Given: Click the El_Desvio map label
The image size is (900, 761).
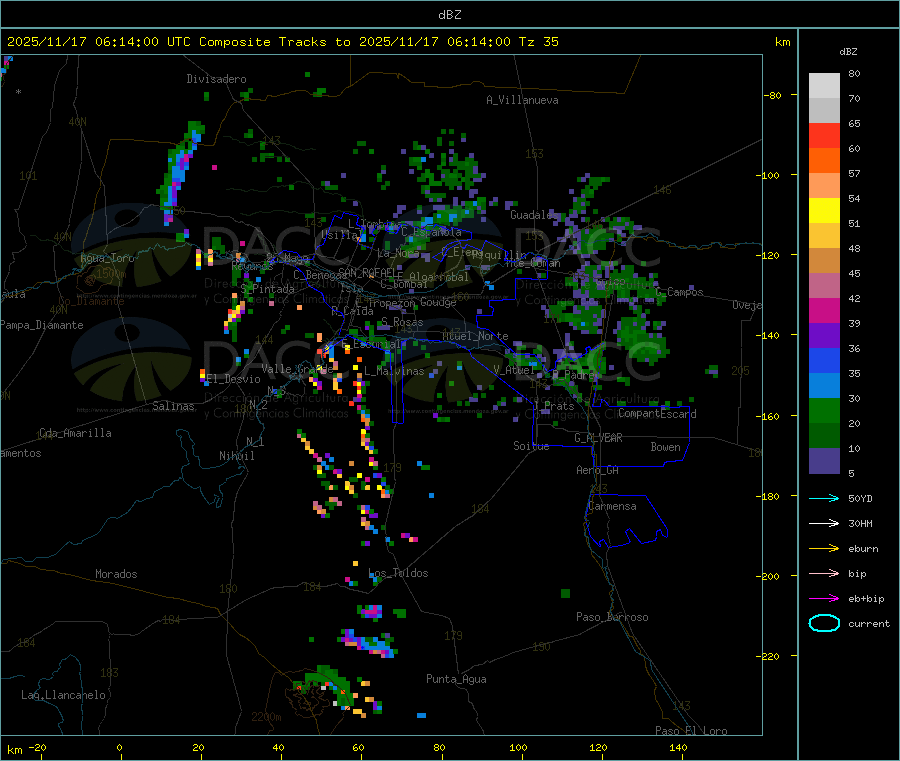Looking at the screenshot, I should (x=233, y=379).
